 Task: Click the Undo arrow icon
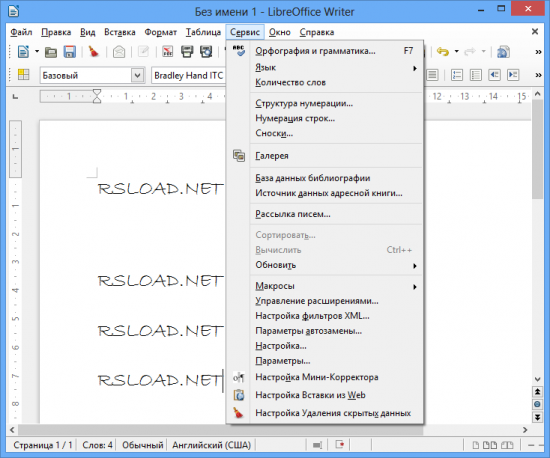pos(443,52)
